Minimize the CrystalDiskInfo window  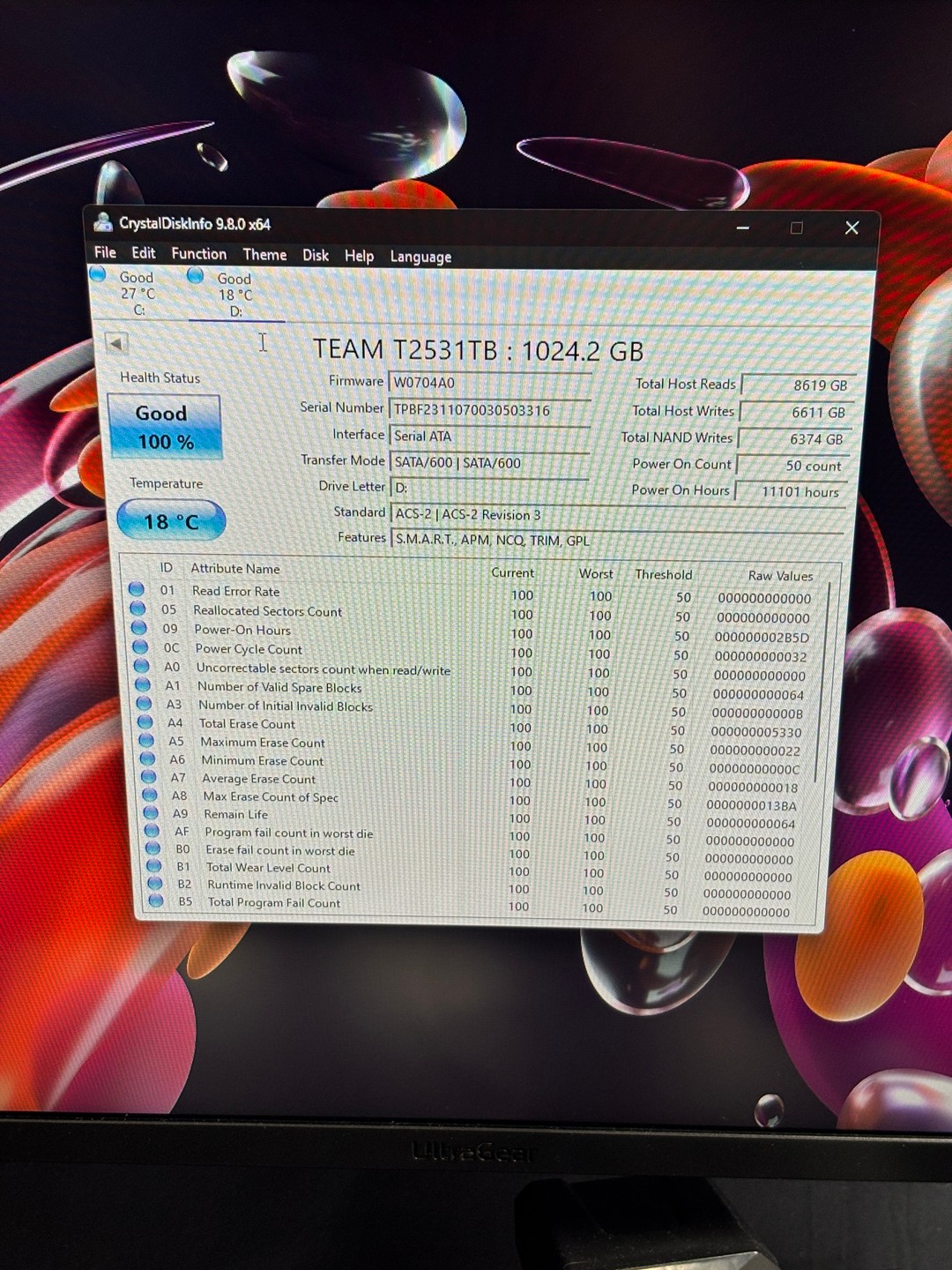point(743,228)
